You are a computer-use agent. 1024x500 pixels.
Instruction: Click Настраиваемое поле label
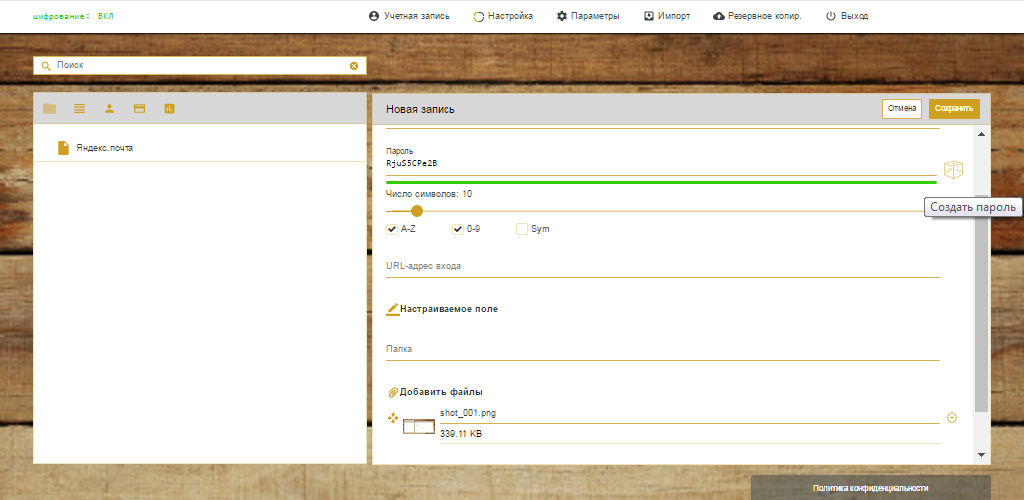pos(449,309)
